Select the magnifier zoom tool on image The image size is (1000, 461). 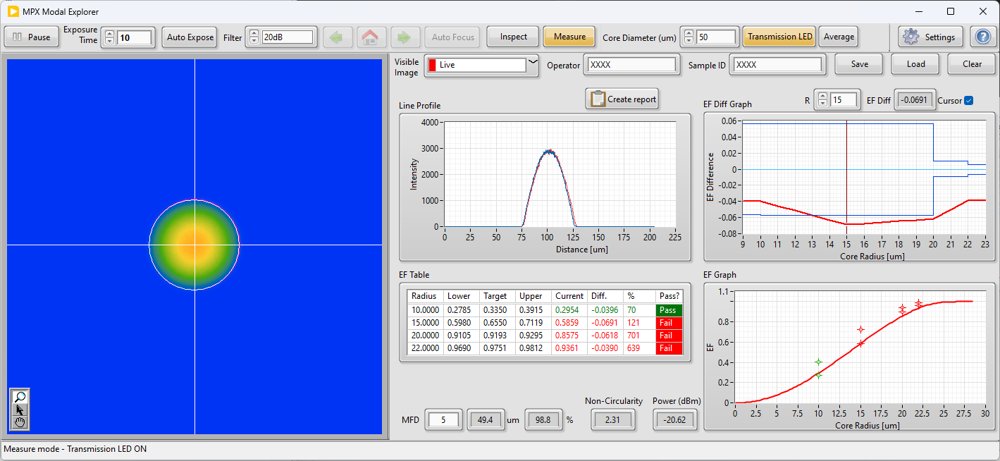(x=20, y=396)
